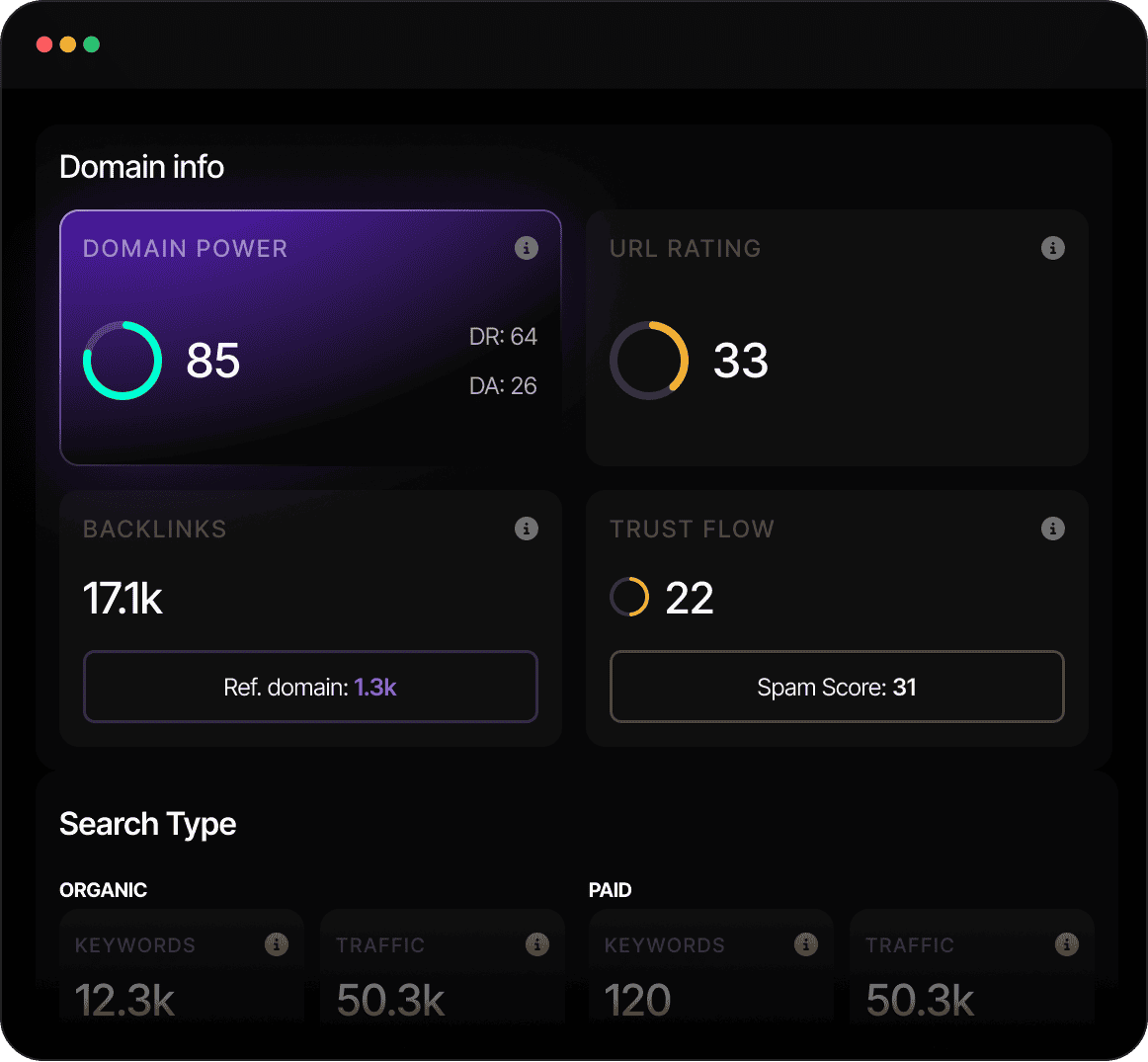Open the organic Traffic info tooltip

click(537, 944)
